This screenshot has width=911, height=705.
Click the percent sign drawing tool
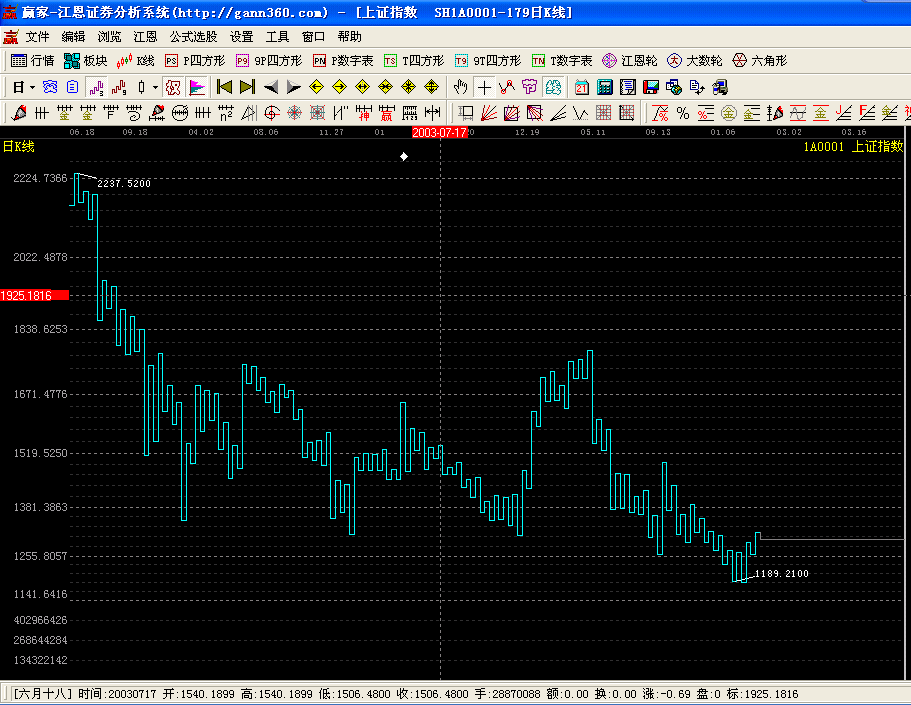tap(682, 113)
